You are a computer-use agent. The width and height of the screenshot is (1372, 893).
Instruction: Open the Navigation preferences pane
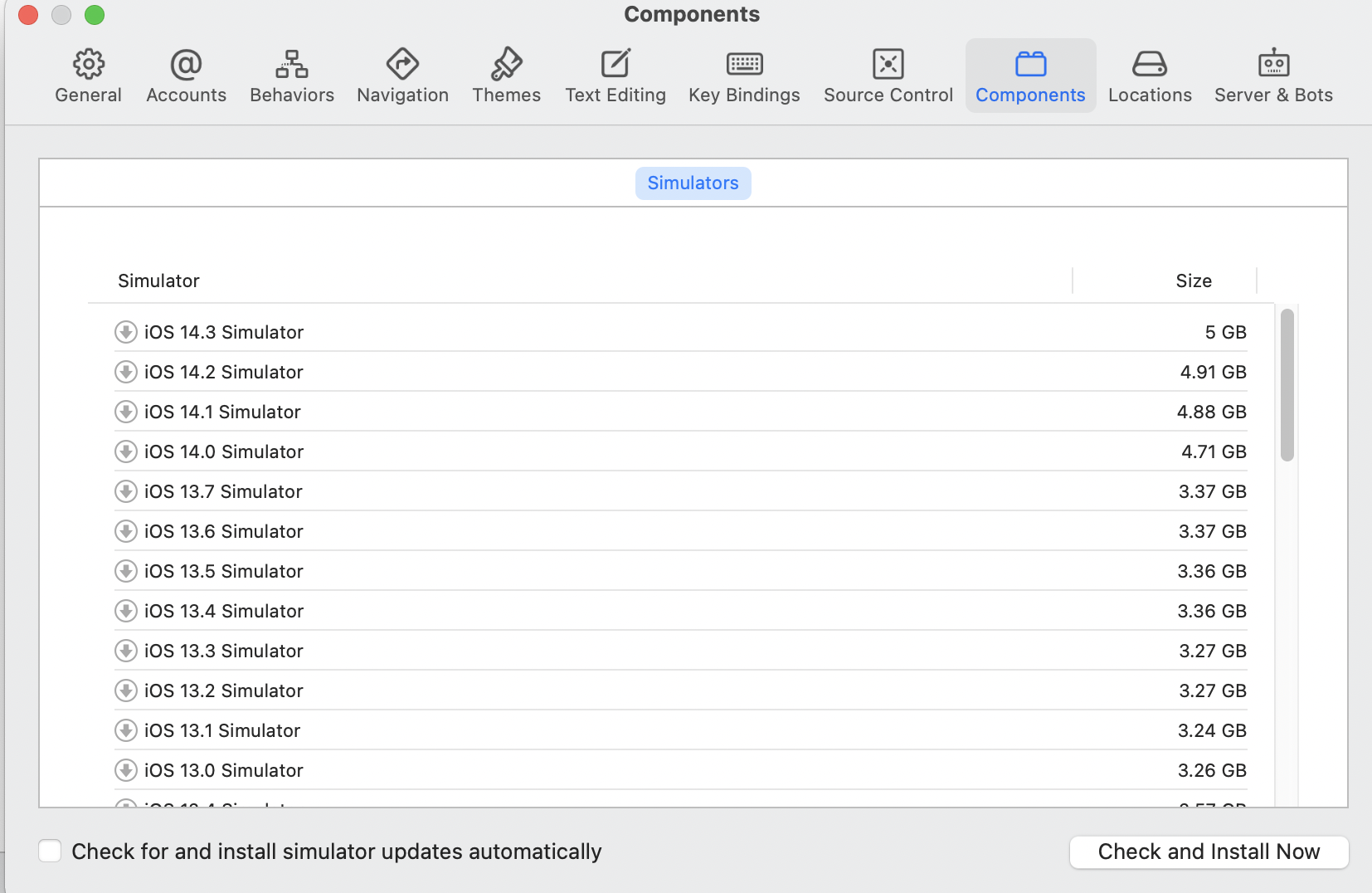tap(402, 76)
